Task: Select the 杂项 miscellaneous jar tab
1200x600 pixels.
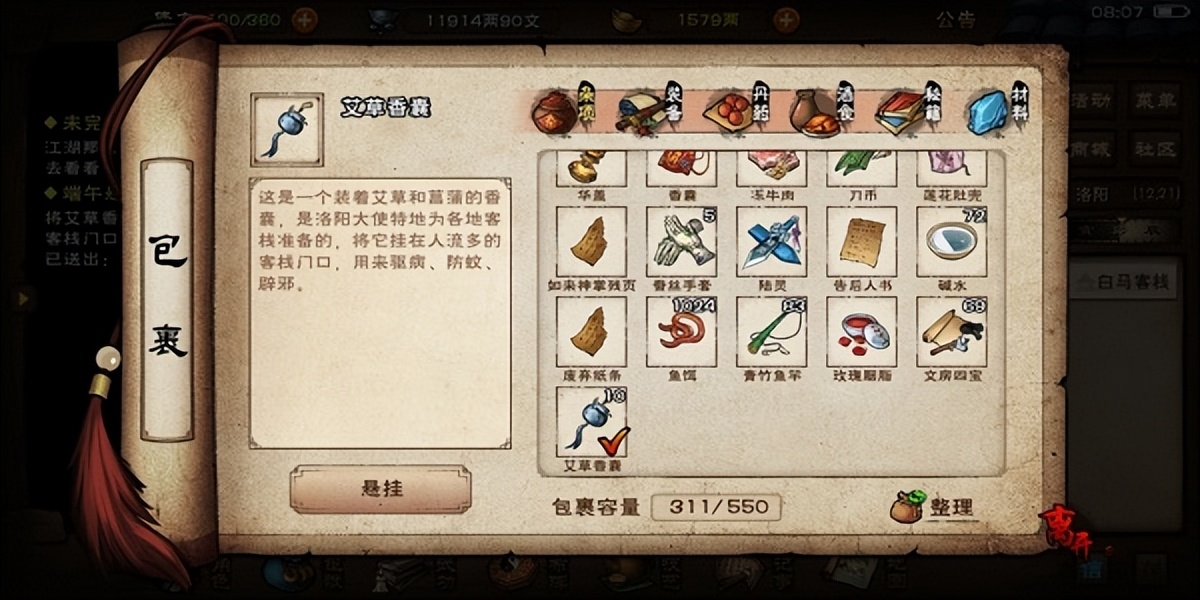Action: [562, 112]
